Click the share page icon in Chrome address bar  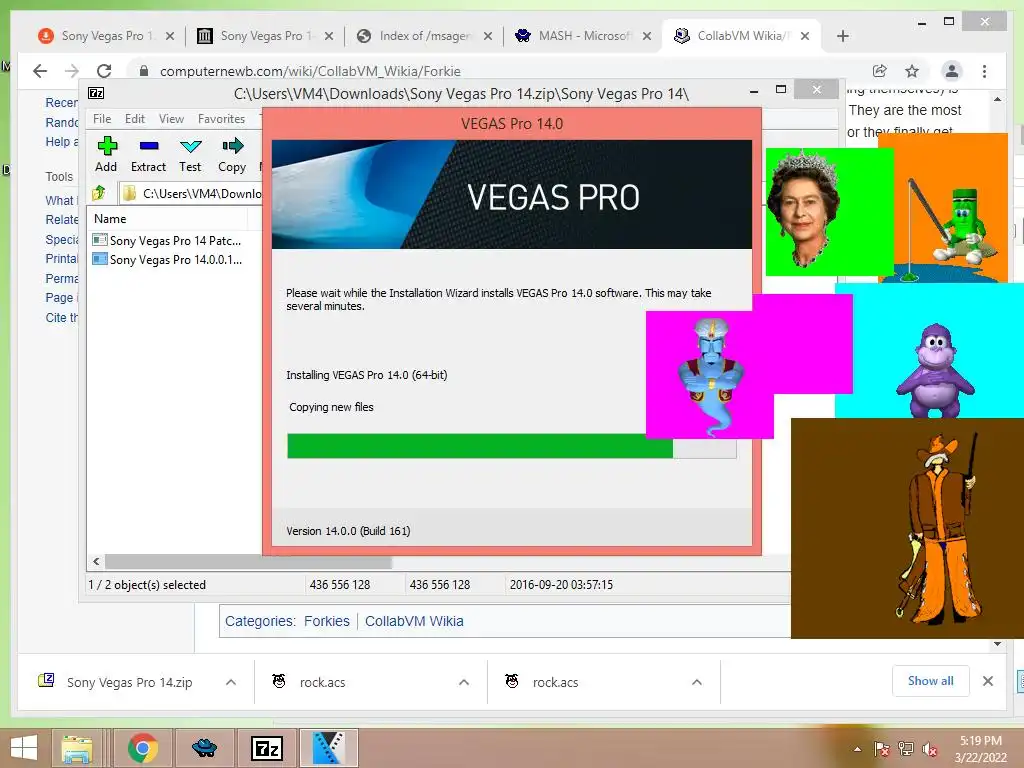[x=880, y=71]
